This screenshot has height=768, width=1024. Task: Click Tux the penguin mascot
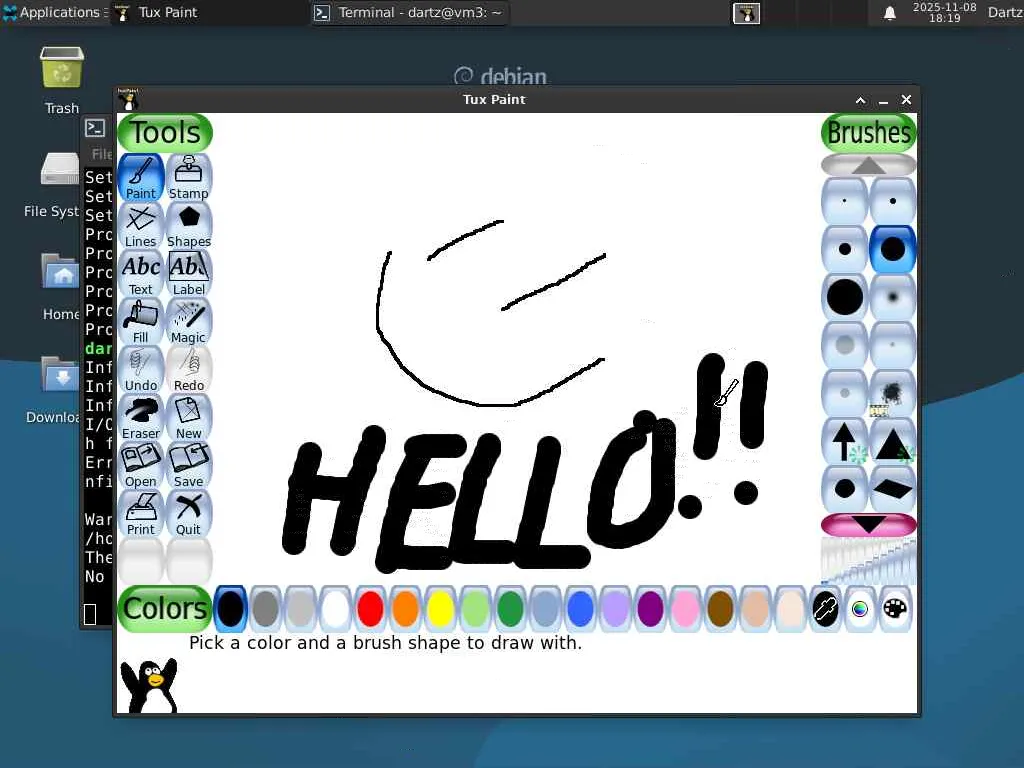coord(149,685)
